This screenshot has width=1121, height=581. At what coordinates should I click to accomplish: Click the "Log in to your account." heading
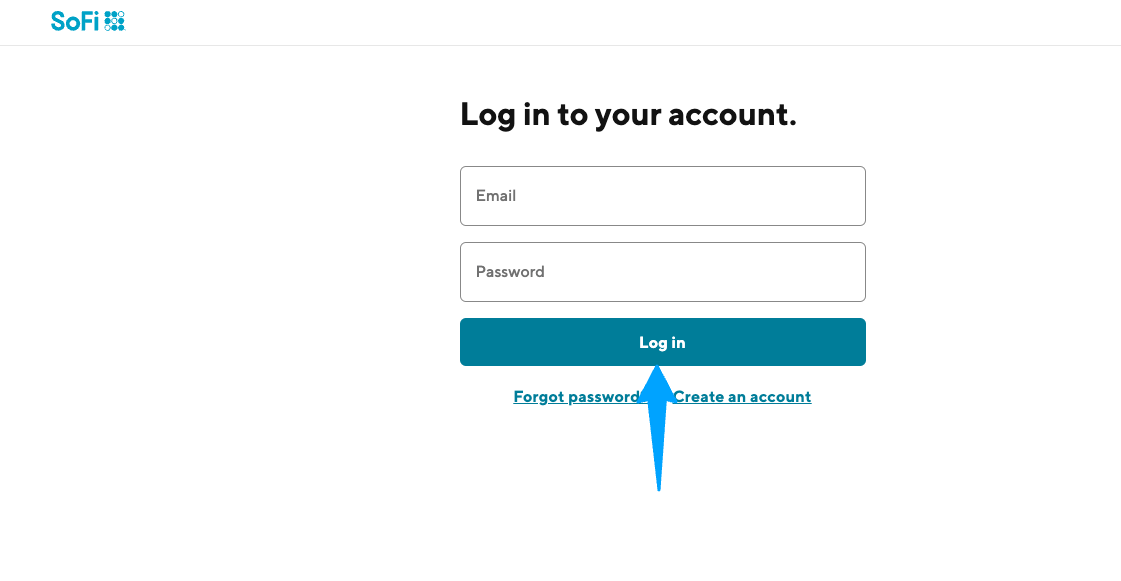click(x=628, y=115)
